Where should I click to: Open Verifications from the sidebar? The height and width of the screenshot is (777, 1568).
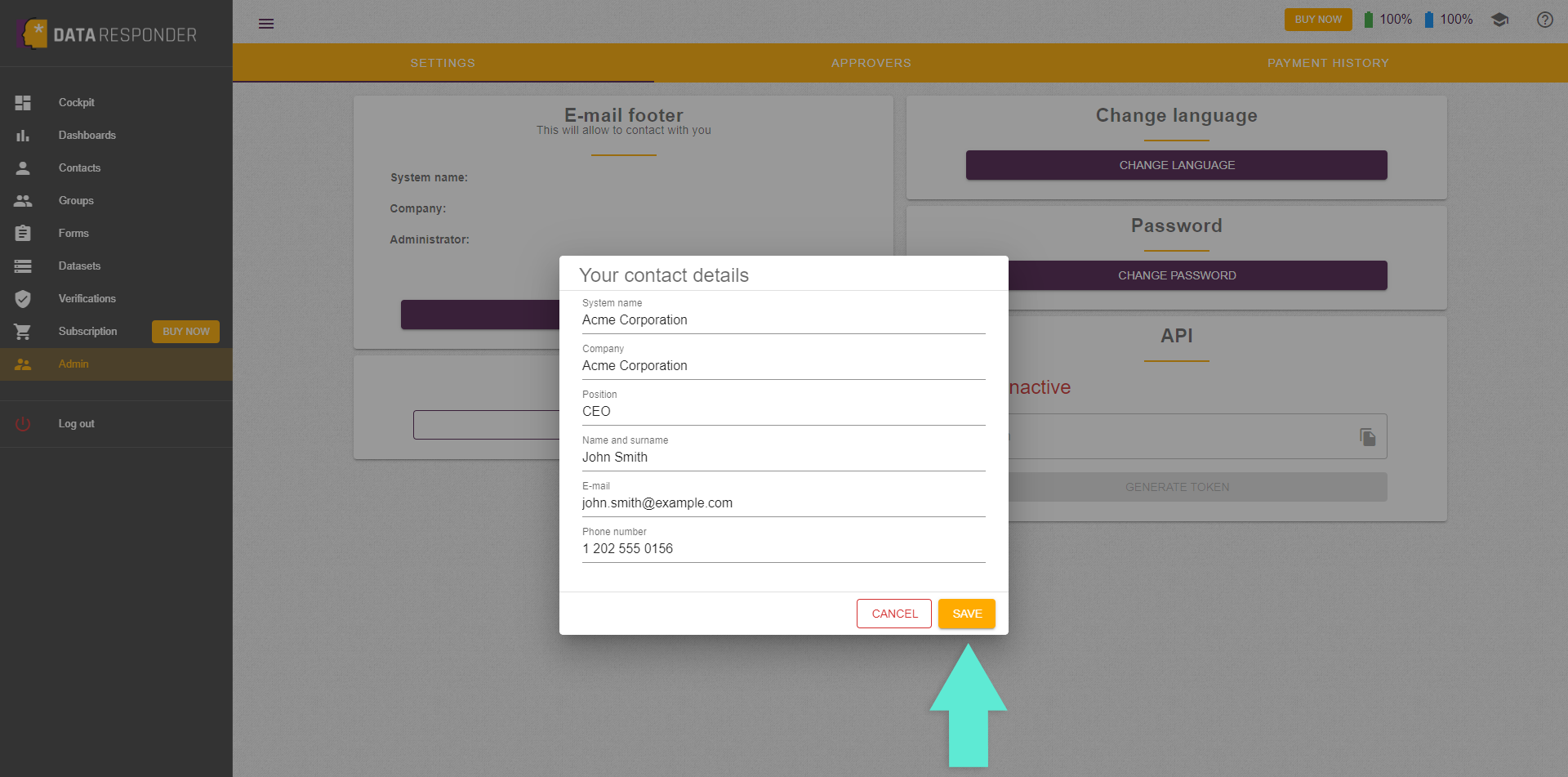point(116,299)
